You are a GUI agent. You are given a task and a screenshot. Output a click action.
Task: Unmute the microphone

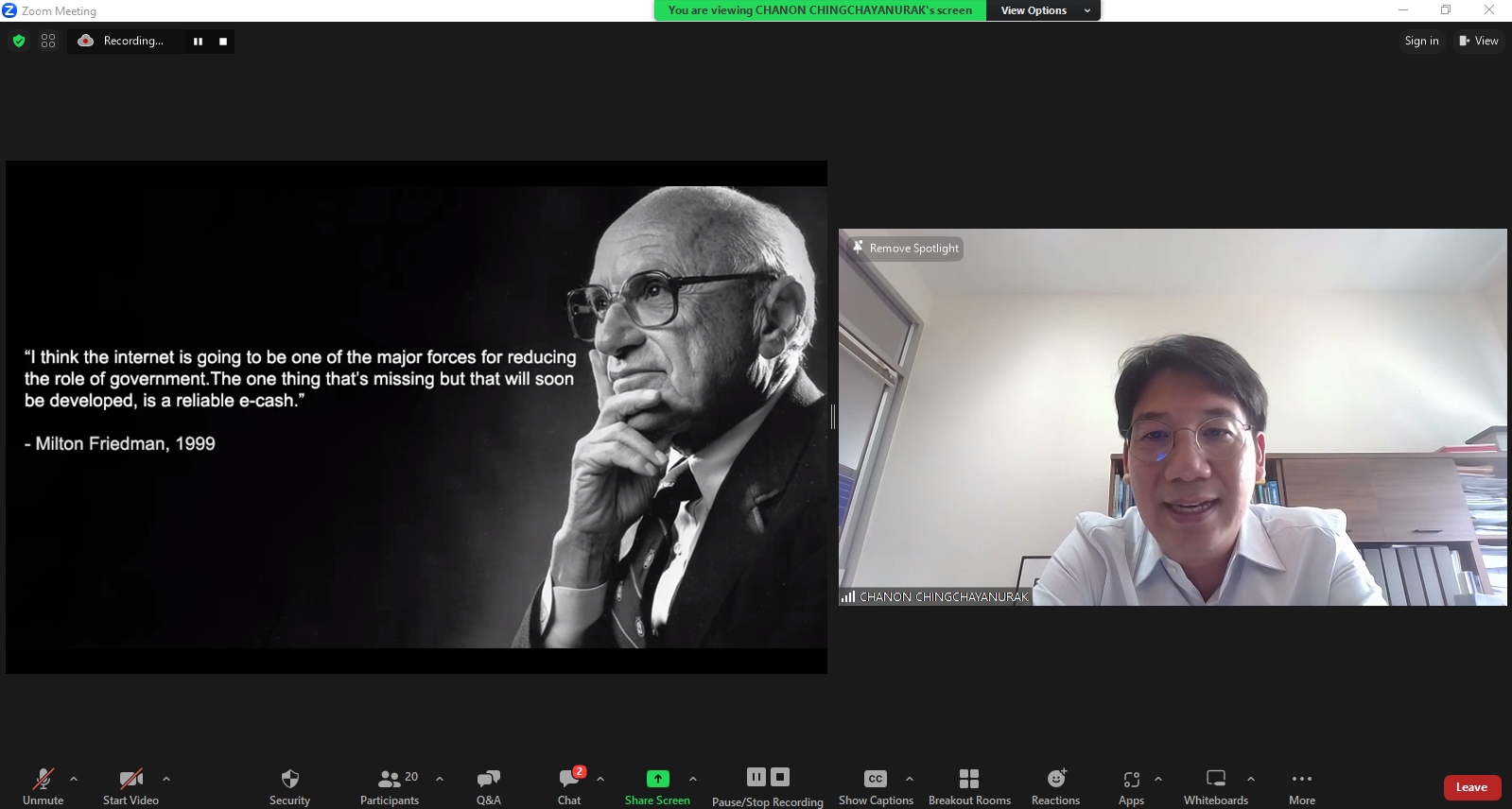point(43,786)
